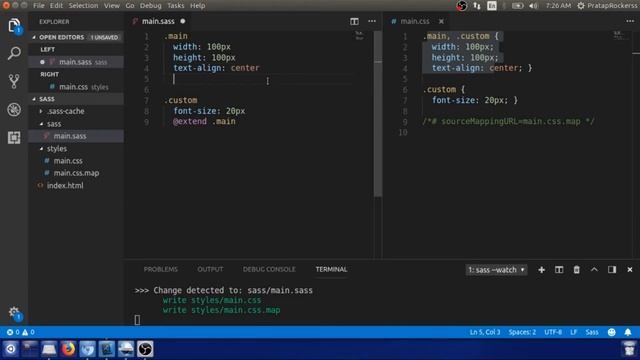Change indentation via 'Spaces: 2'
640x360 pixels.
click(x=522, y=332)
